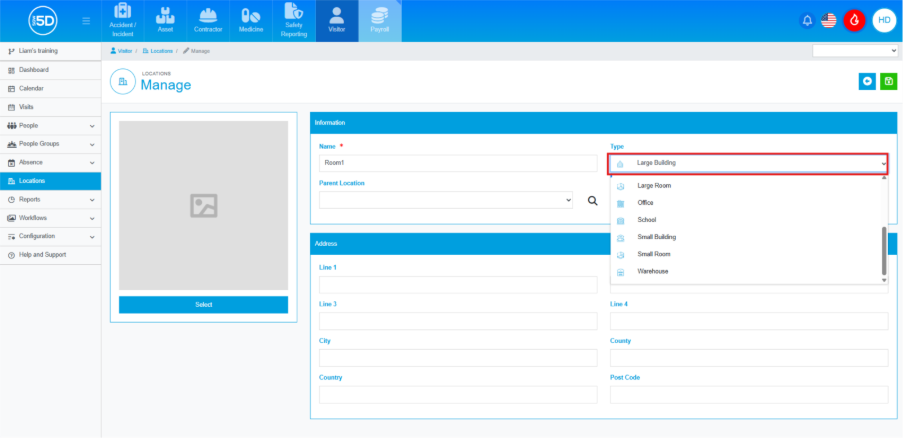Open the Safety Reporting module
903x438 pixels.
[x=294, y=21]
